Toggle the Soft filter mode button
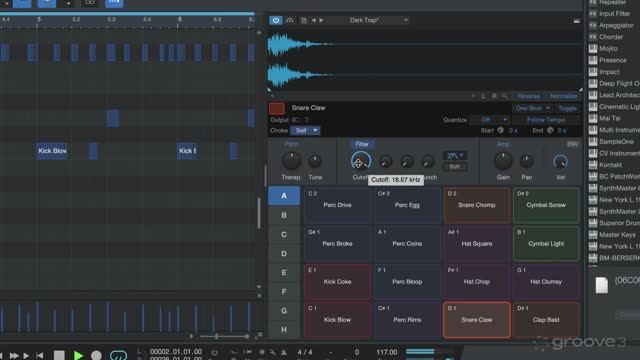The image size is (640, 360). [x=455, y=167]
